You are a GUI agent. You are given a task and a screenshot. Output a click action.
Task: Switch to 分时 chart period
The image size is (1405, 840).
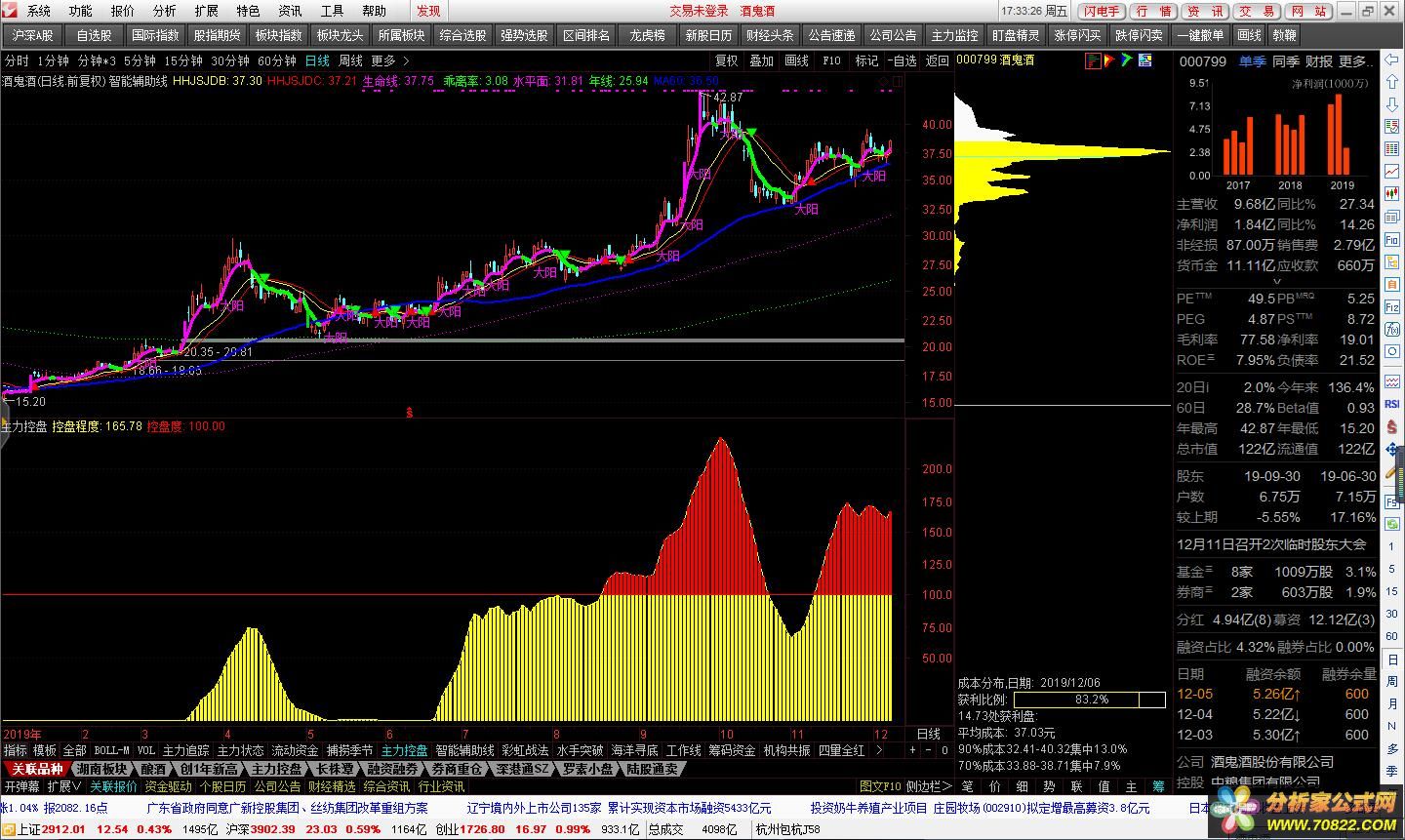click(x=17, y=60)
